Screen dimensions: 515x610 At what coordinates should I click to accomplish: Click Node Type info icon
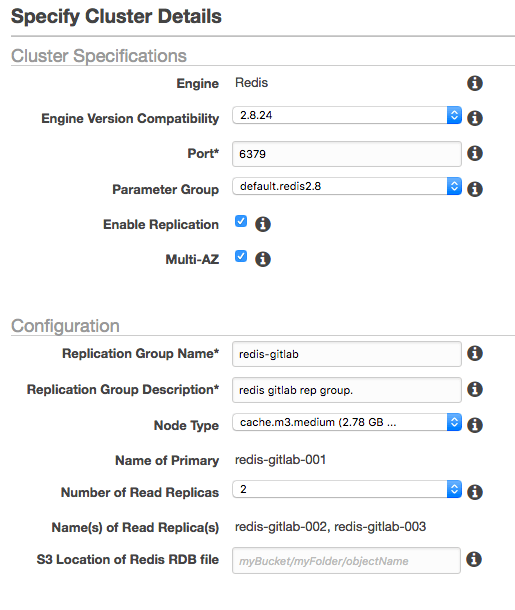[475, 425]
